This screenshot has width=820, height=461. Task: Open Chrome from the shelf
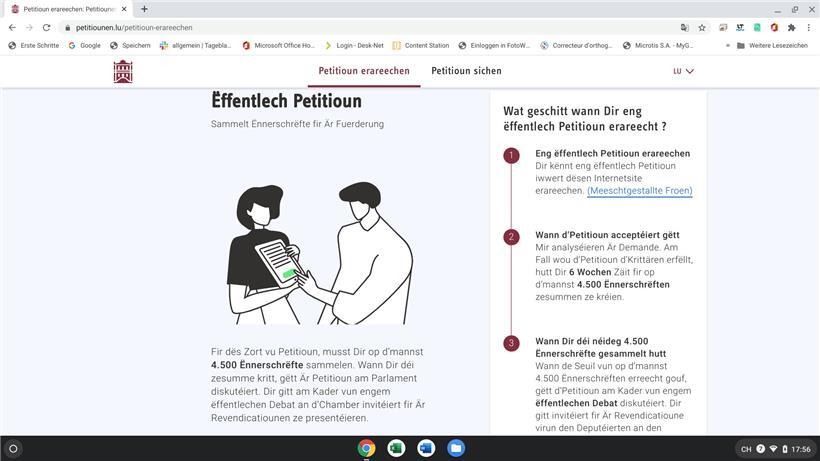[x=367, y=448]
